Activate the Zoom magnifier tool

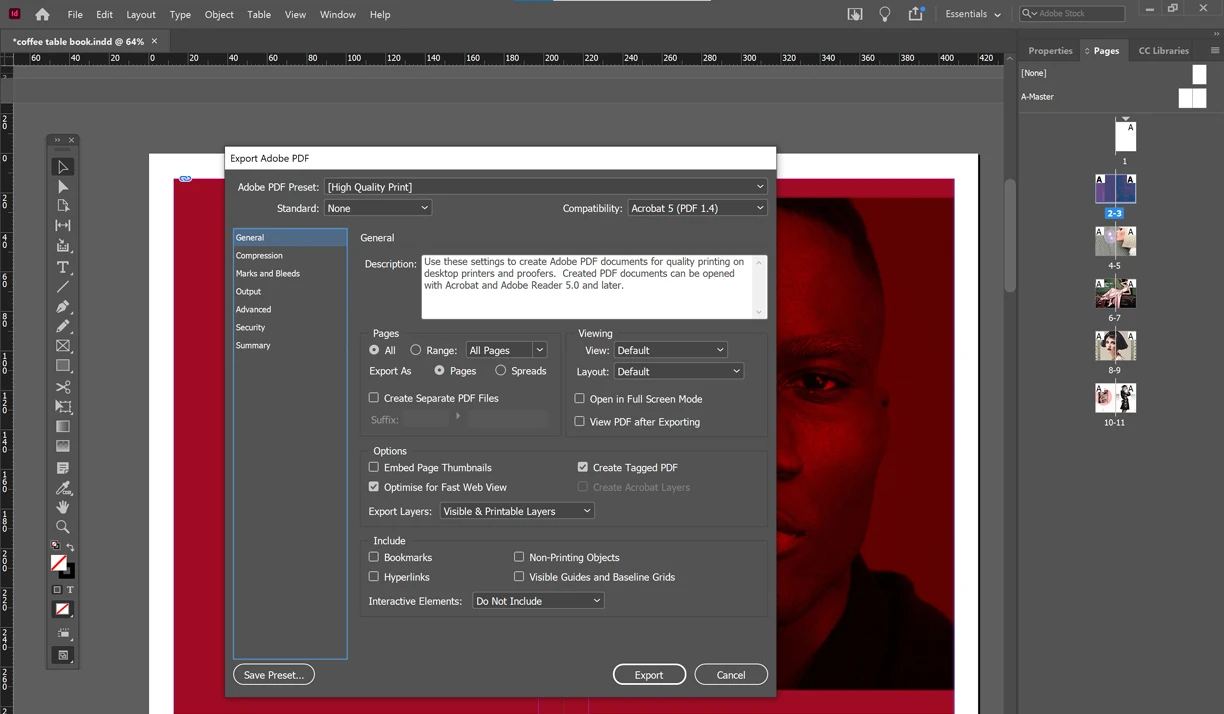63,527
